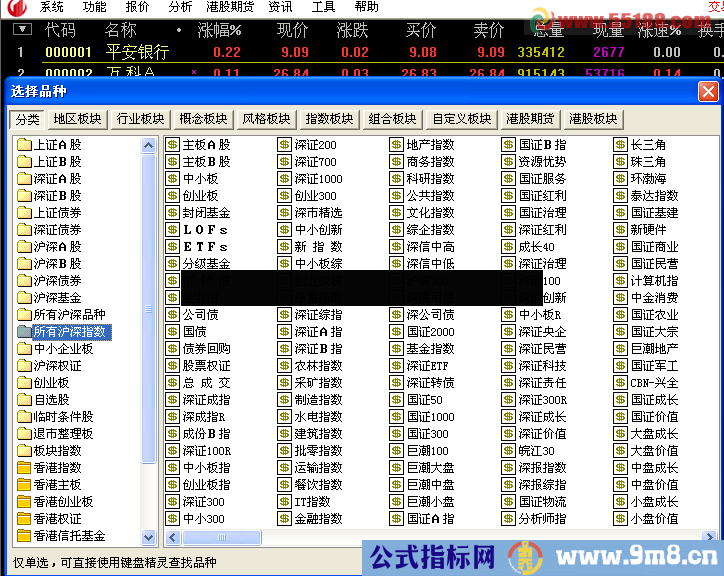Select 中小企业板 in category tree
The height and width of the screenshot is (576, 724).
[63, 349]
